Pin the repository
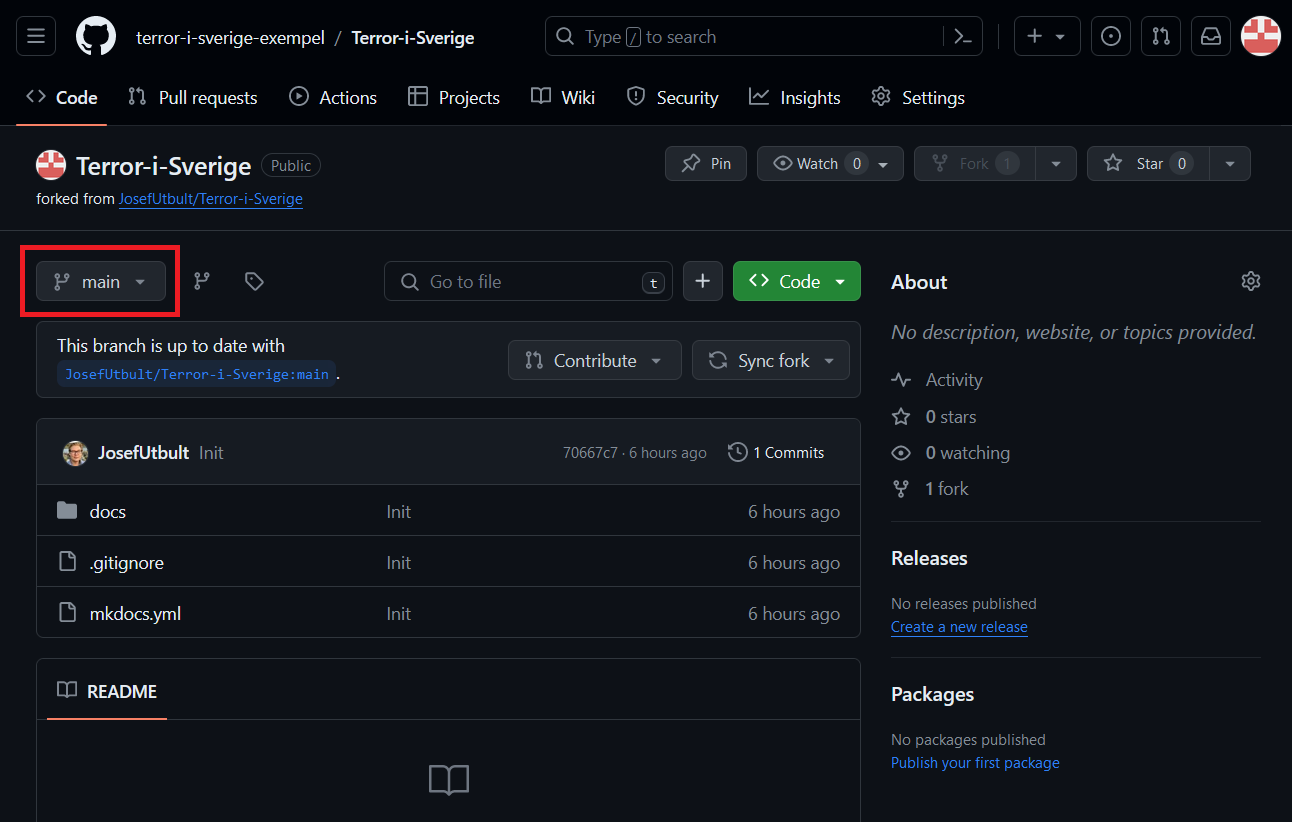1292x822 pixels. click(706, 164)
